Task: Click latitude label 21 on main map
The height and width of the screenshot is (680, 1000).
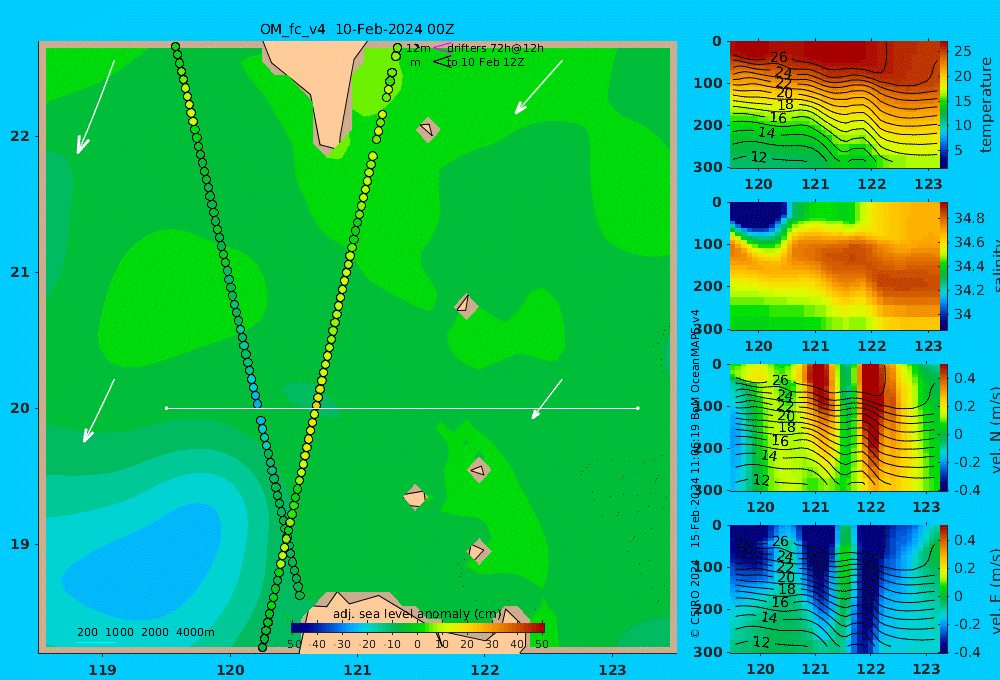Action: [x=20, y=272]
